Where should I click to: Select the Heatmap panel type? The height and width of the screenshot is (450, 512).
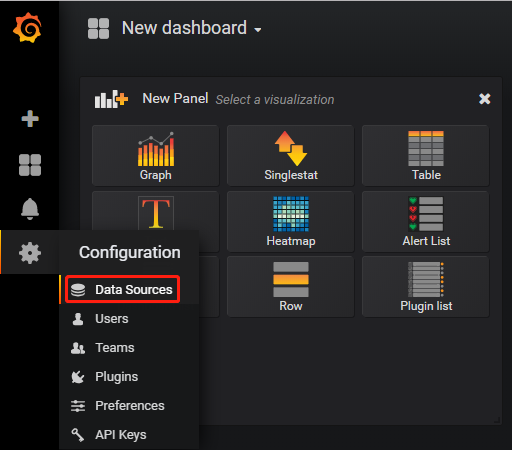point(291,221)
